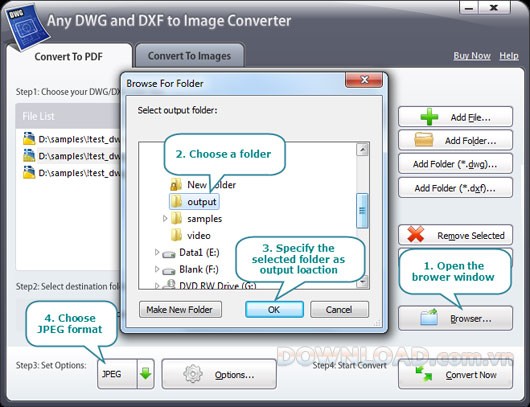Click the Data1 (E:) drive icon
Screen dimensions: 530x407
coord(169,254)
